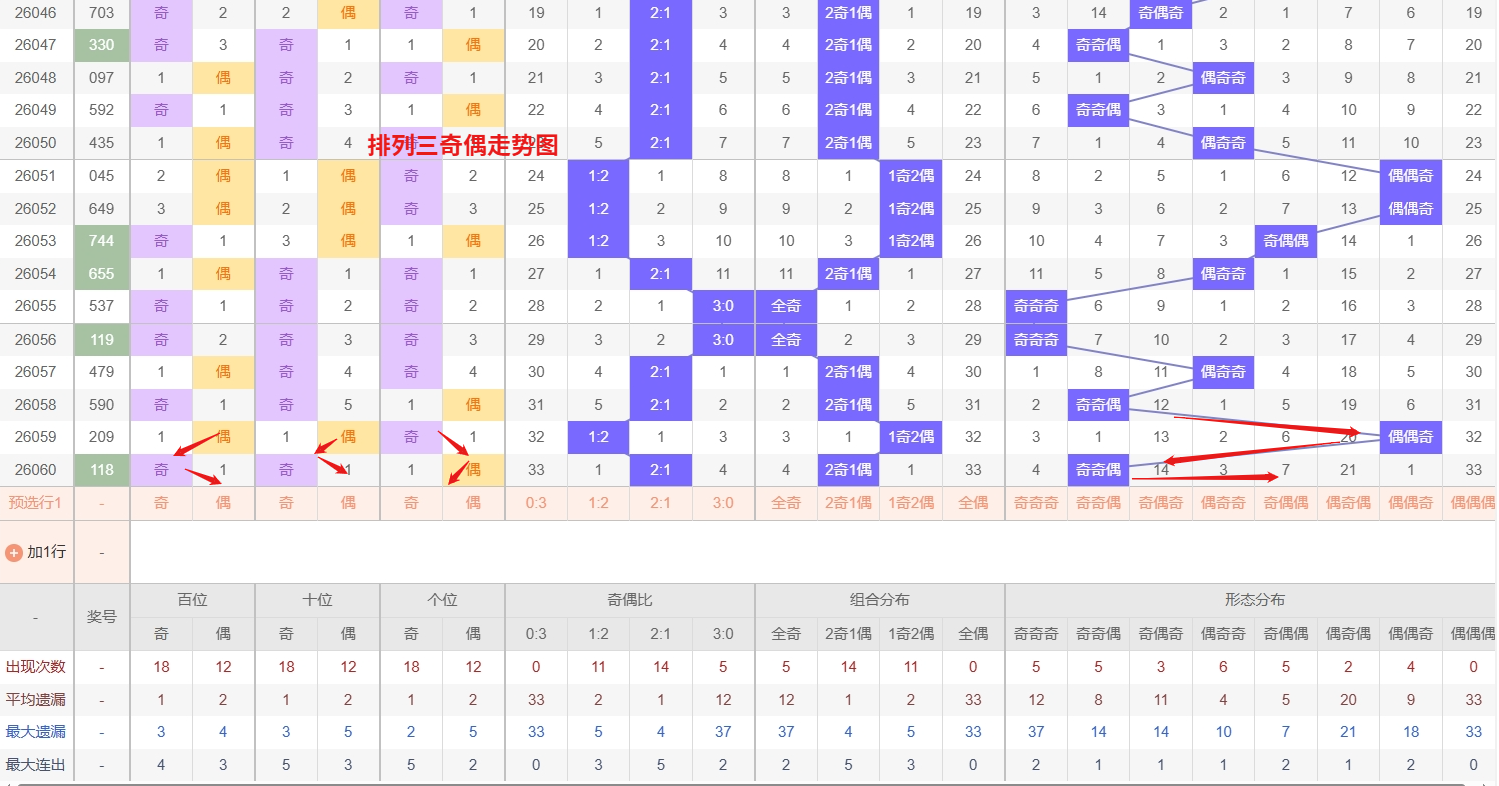Image resolution: width=1499 pixels, height=786 pixels.
Task: Choose 全奇 in the 预选行1 row
Action: point(786,503)
